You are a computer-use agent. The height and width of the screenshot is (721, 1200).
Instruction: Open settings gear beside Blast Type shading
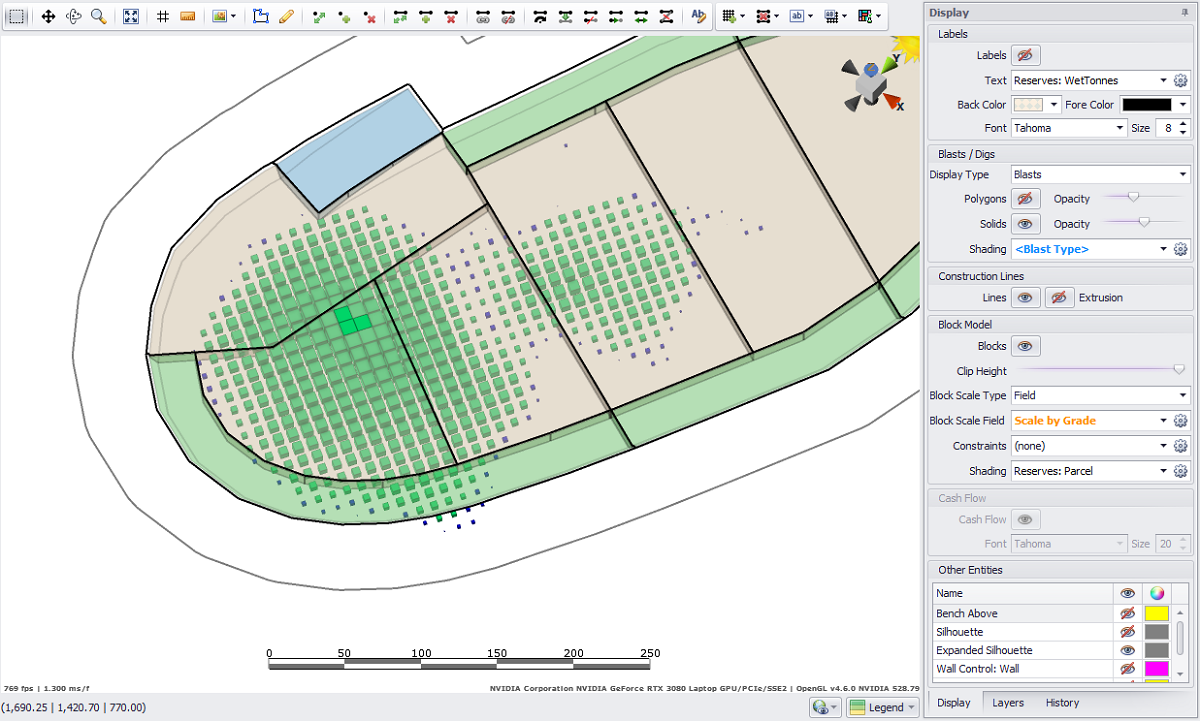tap(1180, 249)
